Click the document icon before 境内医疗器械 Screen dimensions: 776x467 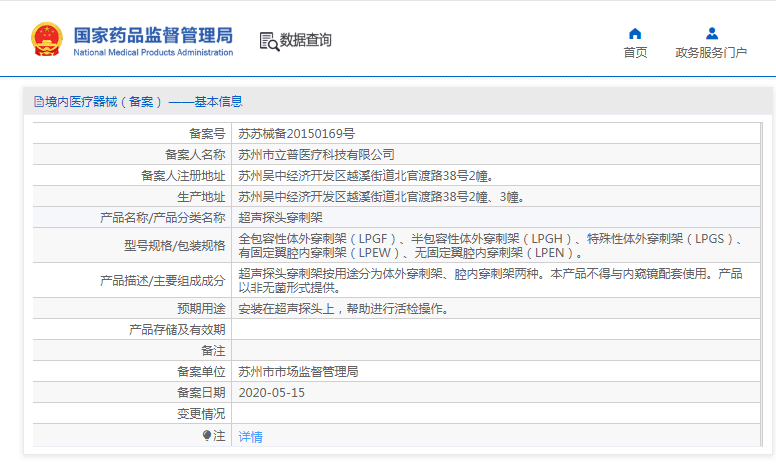click(39, 102)
